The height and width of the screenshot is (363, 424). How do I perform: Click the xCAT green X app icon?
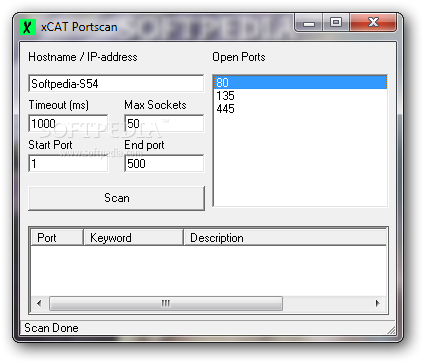pyautogui.click(x=28, y=27)
